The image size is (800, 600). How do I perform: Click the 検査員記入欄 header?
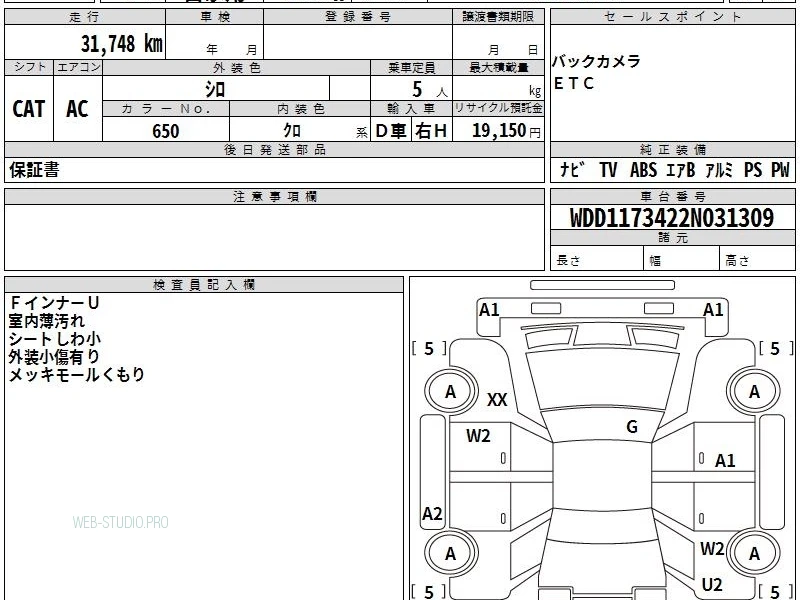204,285
